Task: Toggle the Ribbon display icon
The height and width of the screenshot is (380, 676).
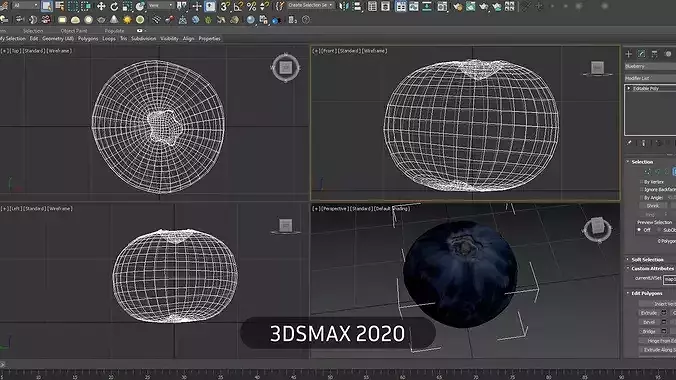Action: 401,6
